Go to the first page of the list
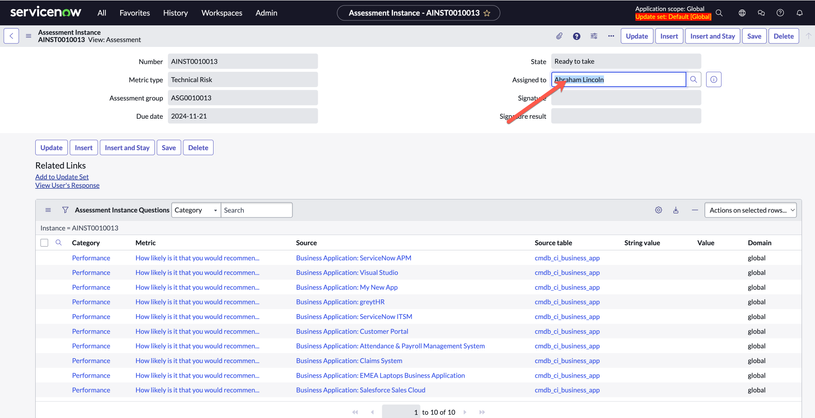Viewport: 815px width, 418px height. coord(355,412)
